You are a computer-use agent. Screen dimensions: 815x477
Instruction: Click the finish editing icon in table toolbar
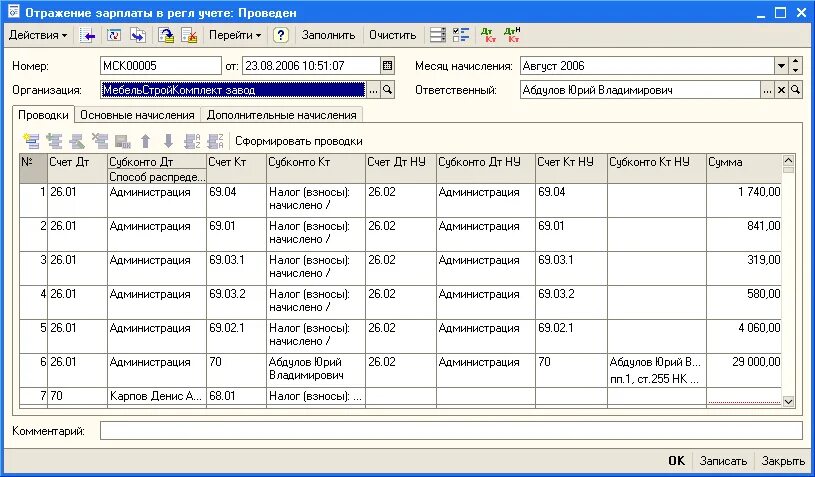(x=123, y=141)
